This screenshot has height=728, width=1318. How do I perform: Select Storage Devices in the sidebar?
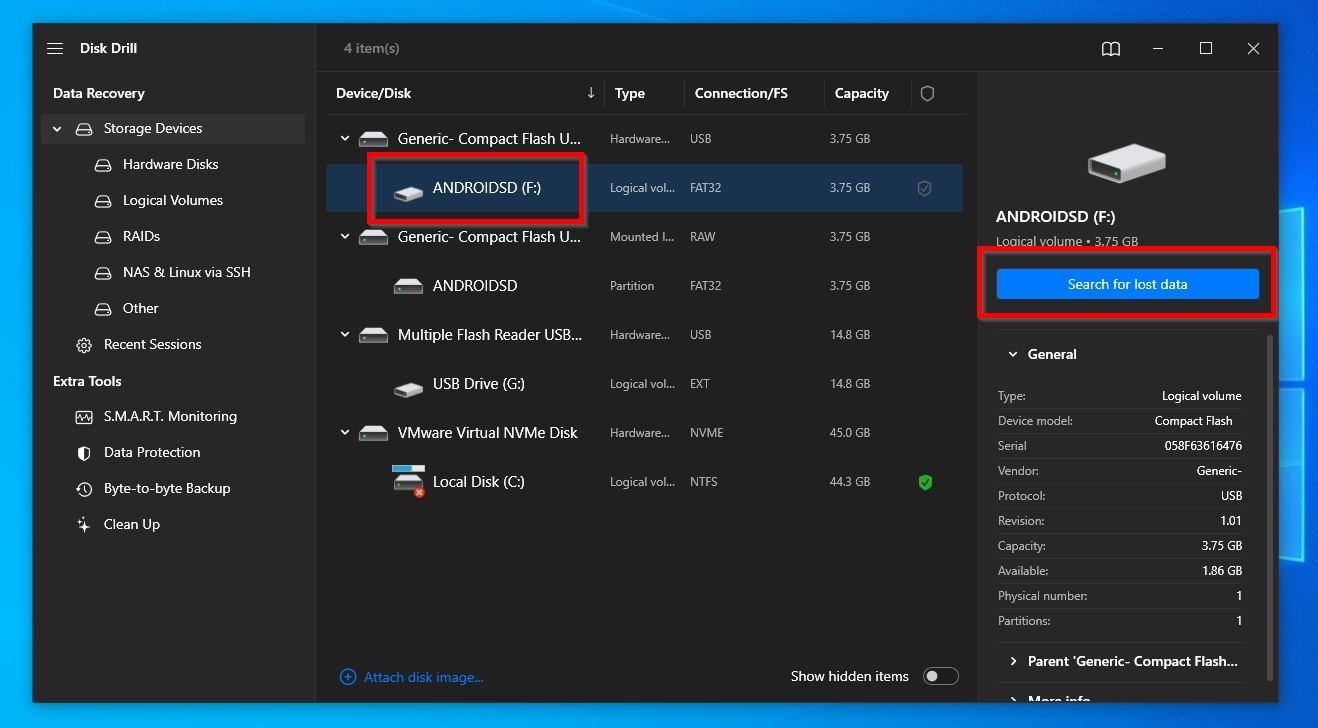coord(173,129)
